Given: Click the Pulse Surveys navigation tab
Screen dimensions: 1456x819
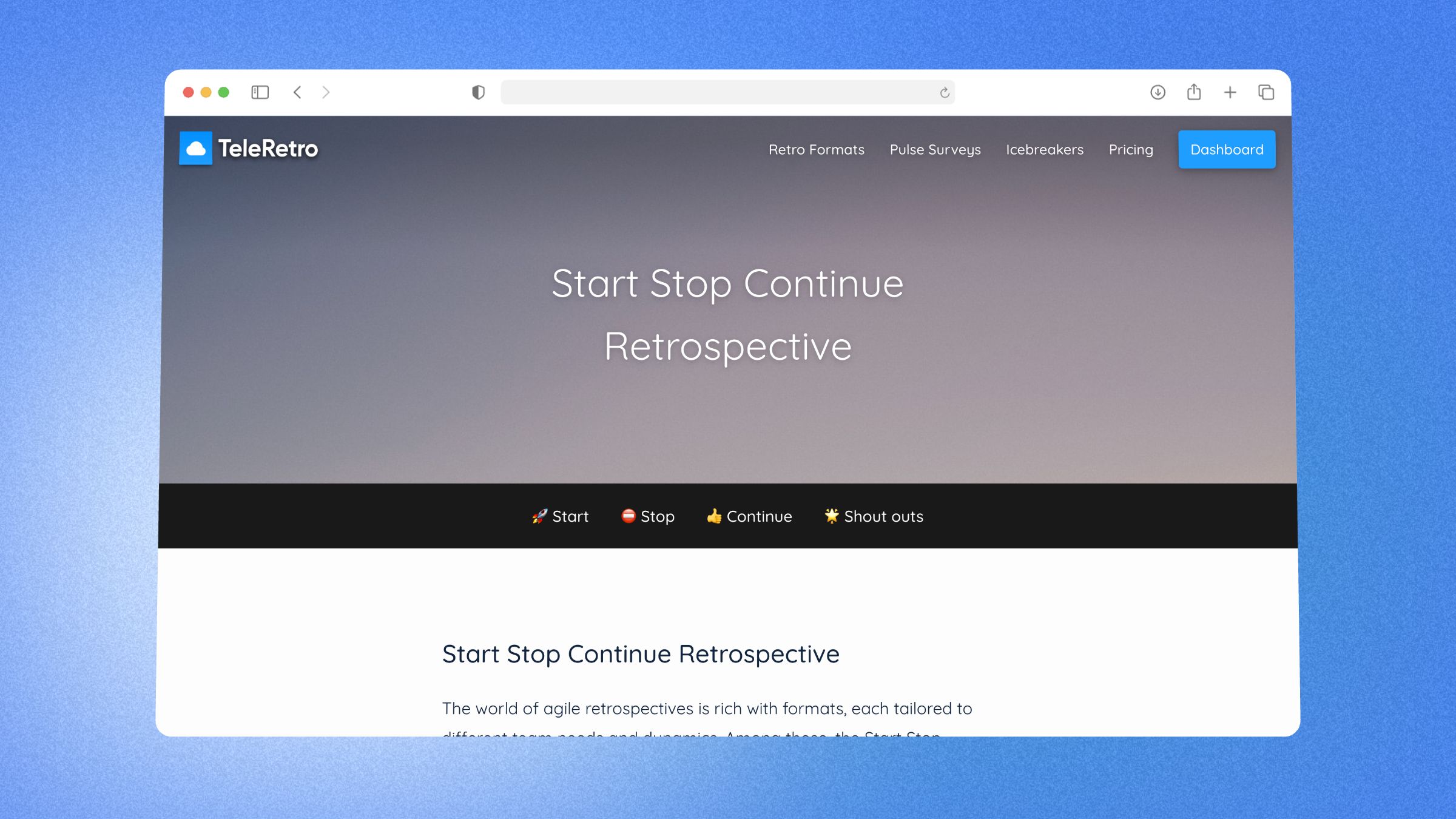Looking at the screenshot, I should (936, 149).
